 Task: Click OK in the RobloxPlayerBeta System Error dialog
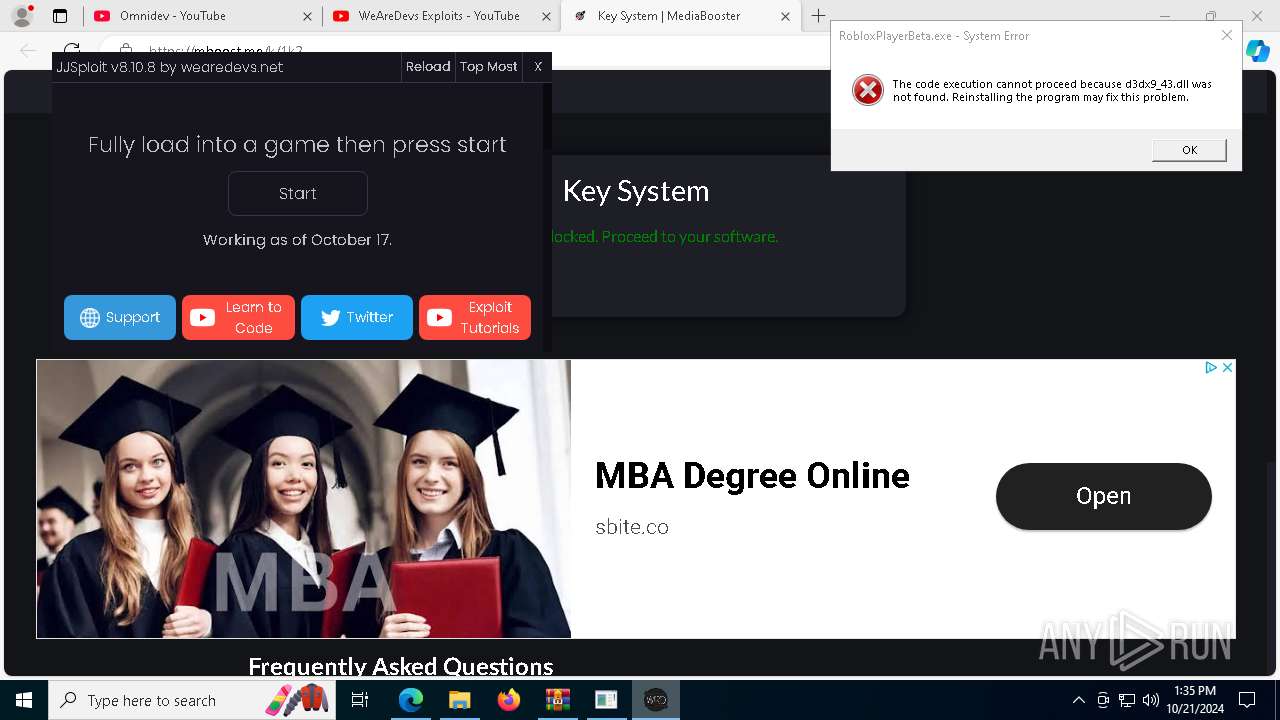point(1189,150)
